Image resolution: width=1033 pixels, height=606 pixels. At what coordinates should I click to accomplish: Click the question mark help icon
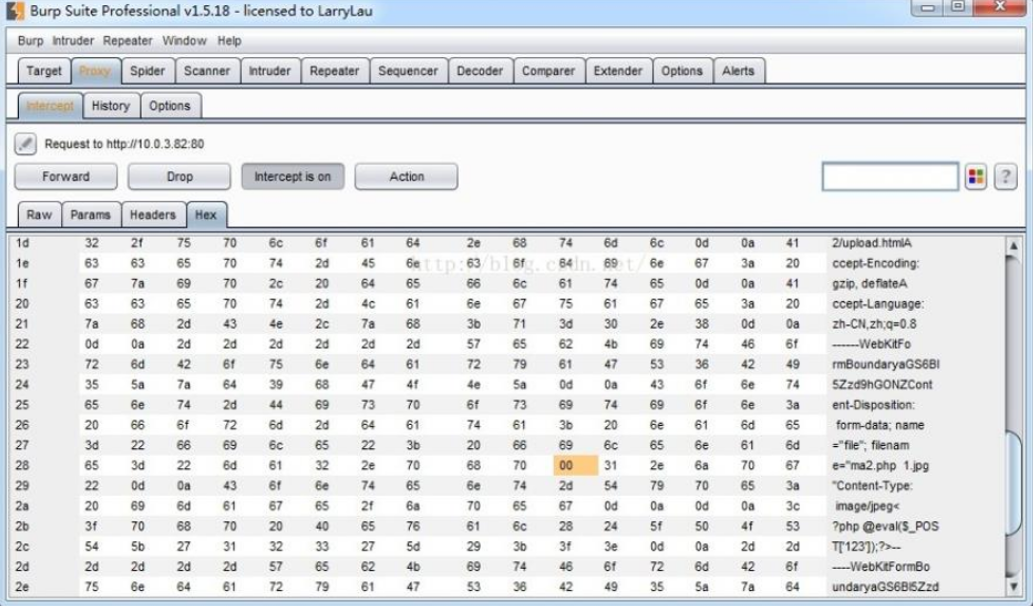coord(1005,177)
